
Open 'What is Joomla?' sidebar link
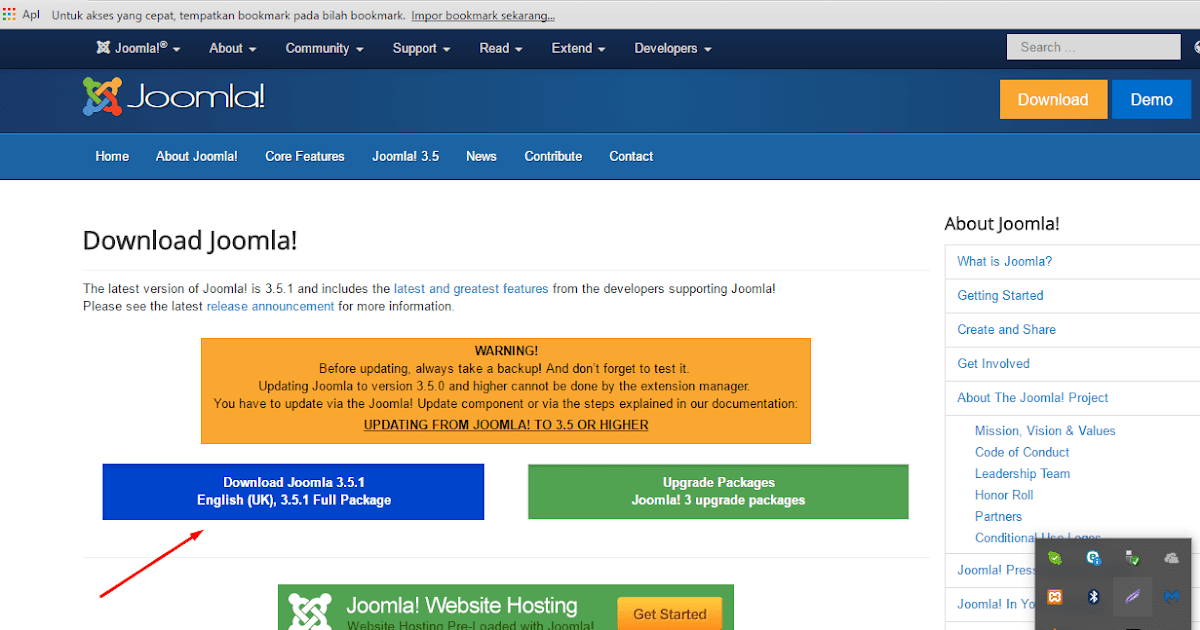1004,261
